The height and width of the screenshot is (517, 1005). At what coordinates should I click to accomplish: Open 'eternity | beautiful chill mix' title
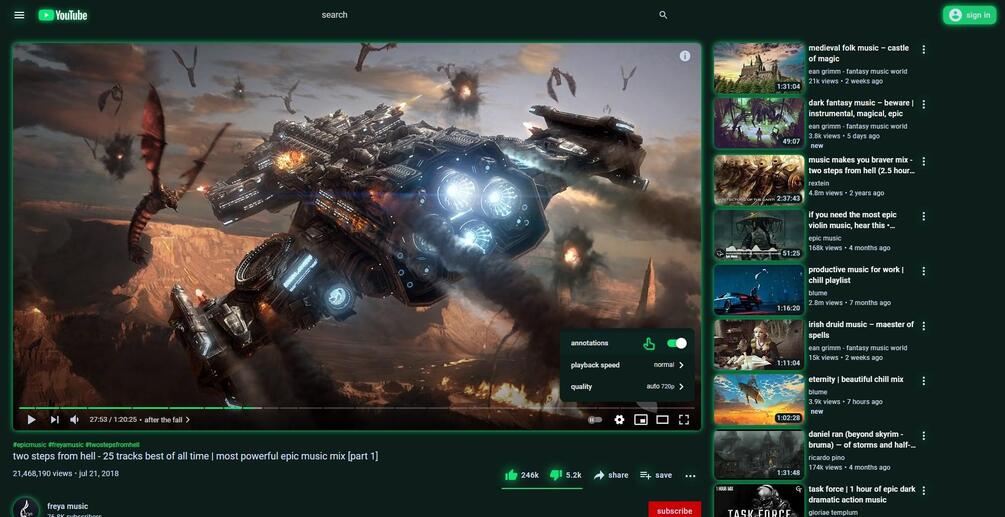click(x=856, y=379)
